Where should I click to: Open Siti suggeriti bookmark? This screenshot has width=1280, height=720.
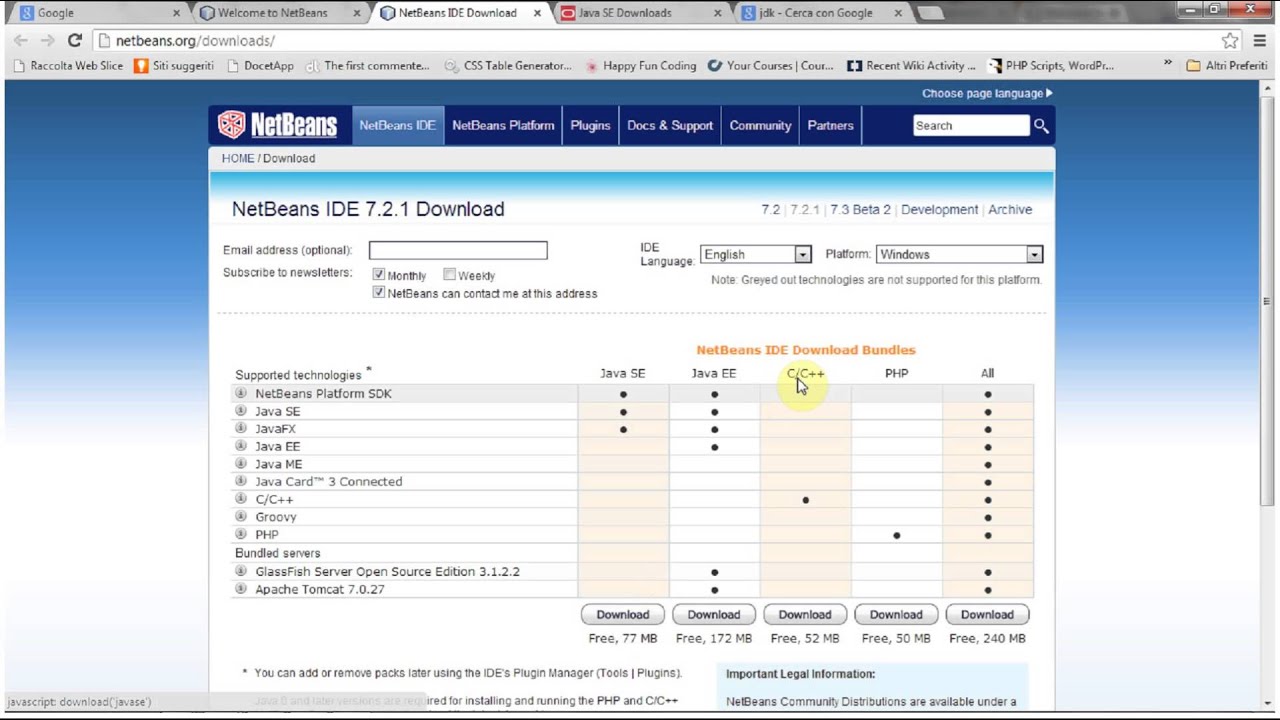174,66
